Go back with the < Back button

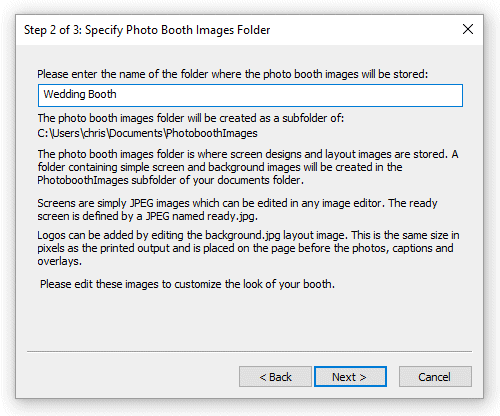pos(275,377)
